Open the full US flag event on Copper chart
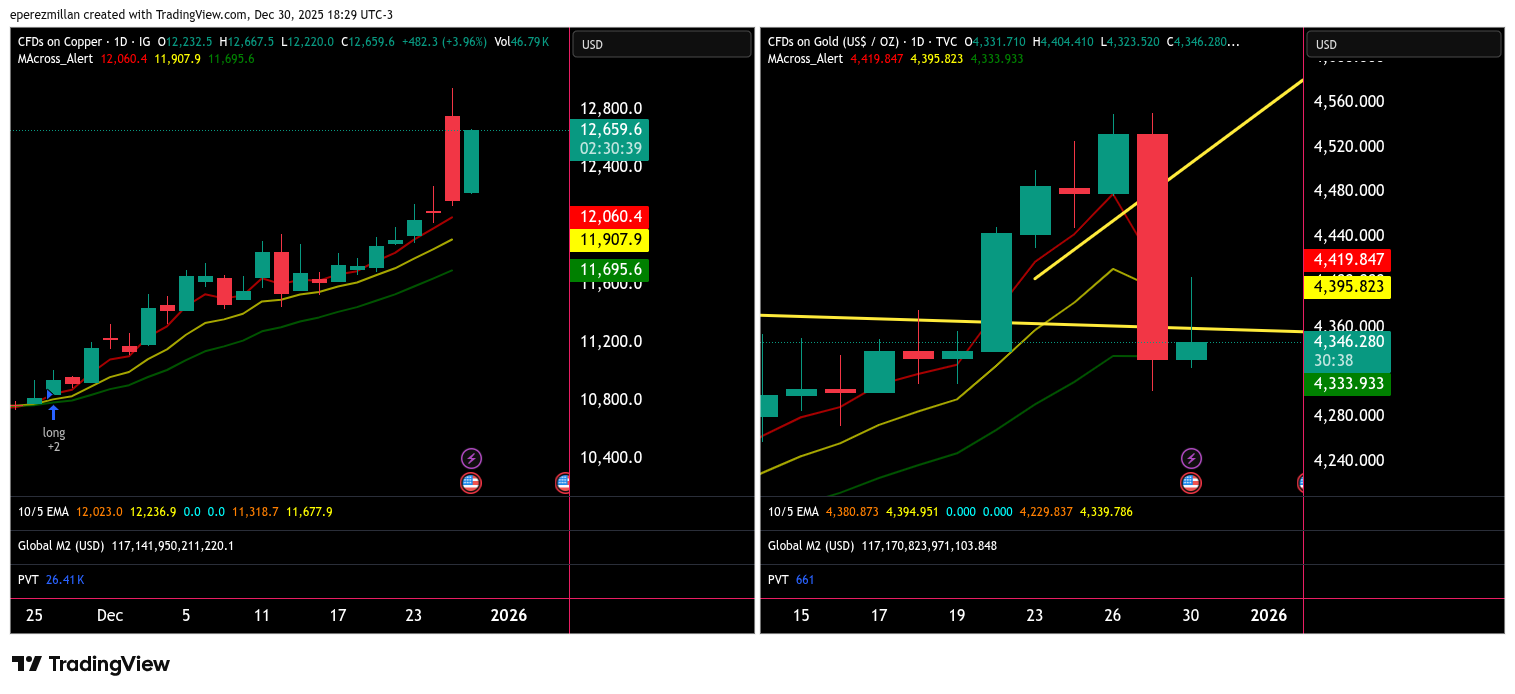Screen dimensions: 1515x694 471,483
